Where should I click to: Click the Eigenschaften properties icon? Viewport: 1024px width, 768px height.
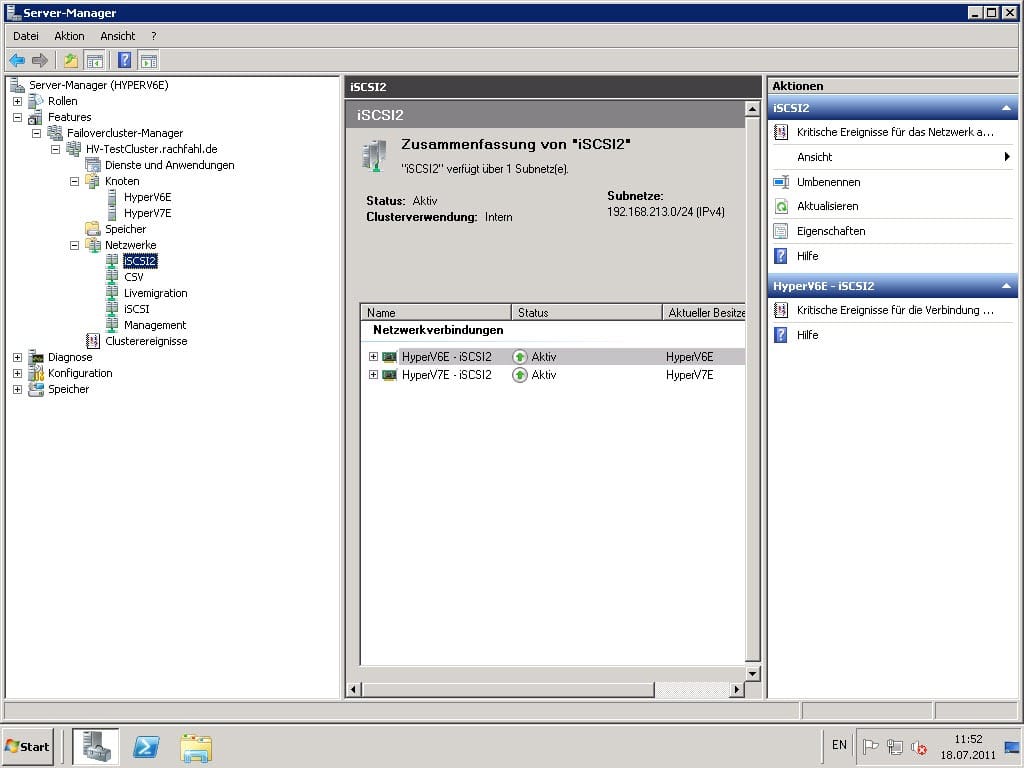click(x=781, y=231)
